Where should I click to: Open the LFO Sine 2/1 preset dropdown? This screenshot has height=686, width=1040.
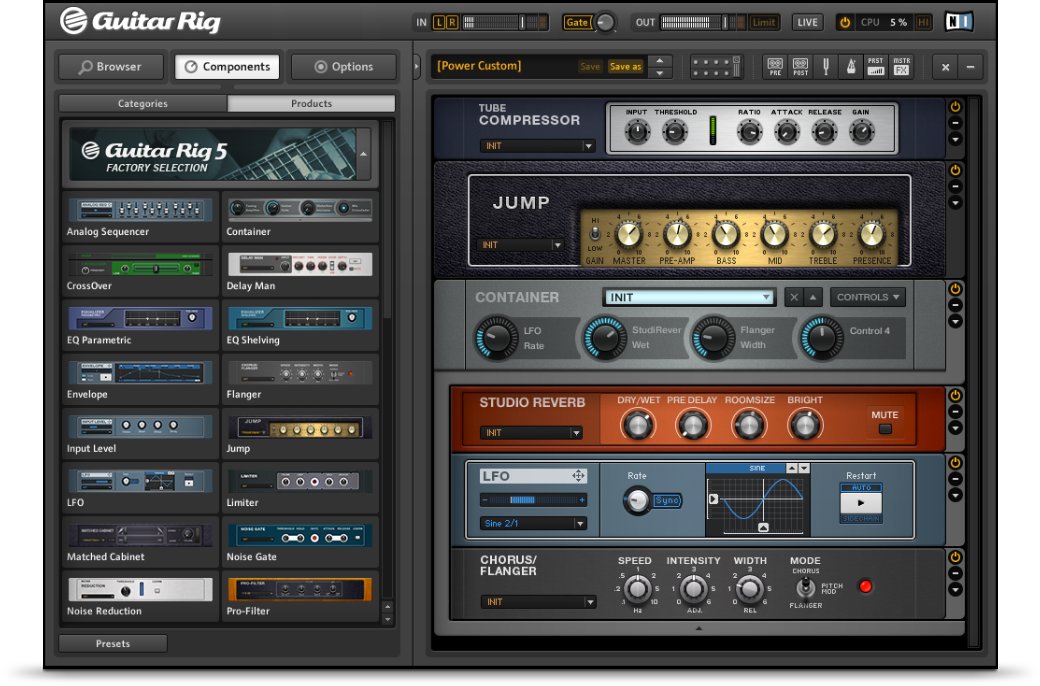(x=533, y=523)
